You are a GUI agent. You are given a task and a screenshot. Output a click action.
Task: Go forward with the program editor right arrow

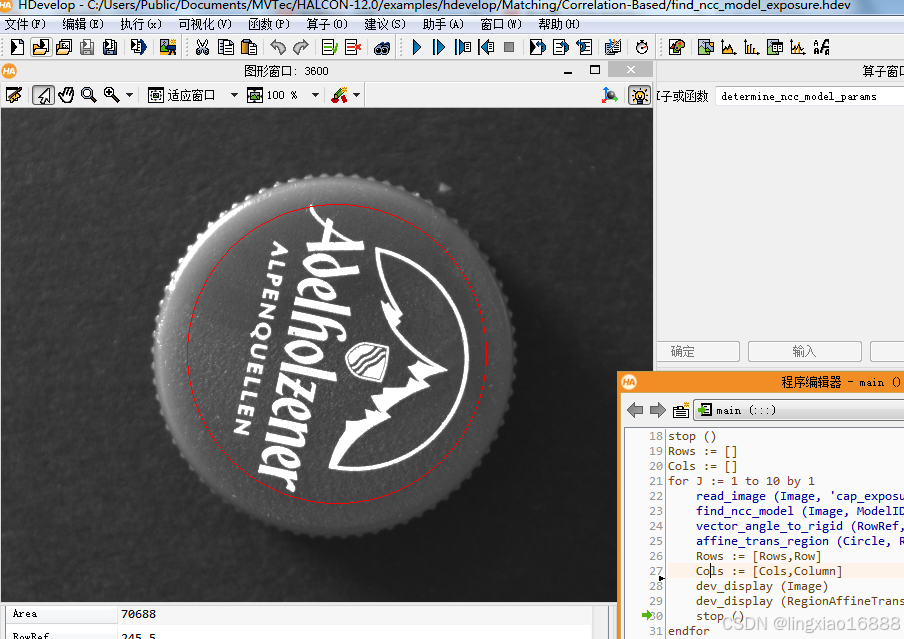[658, 410]
